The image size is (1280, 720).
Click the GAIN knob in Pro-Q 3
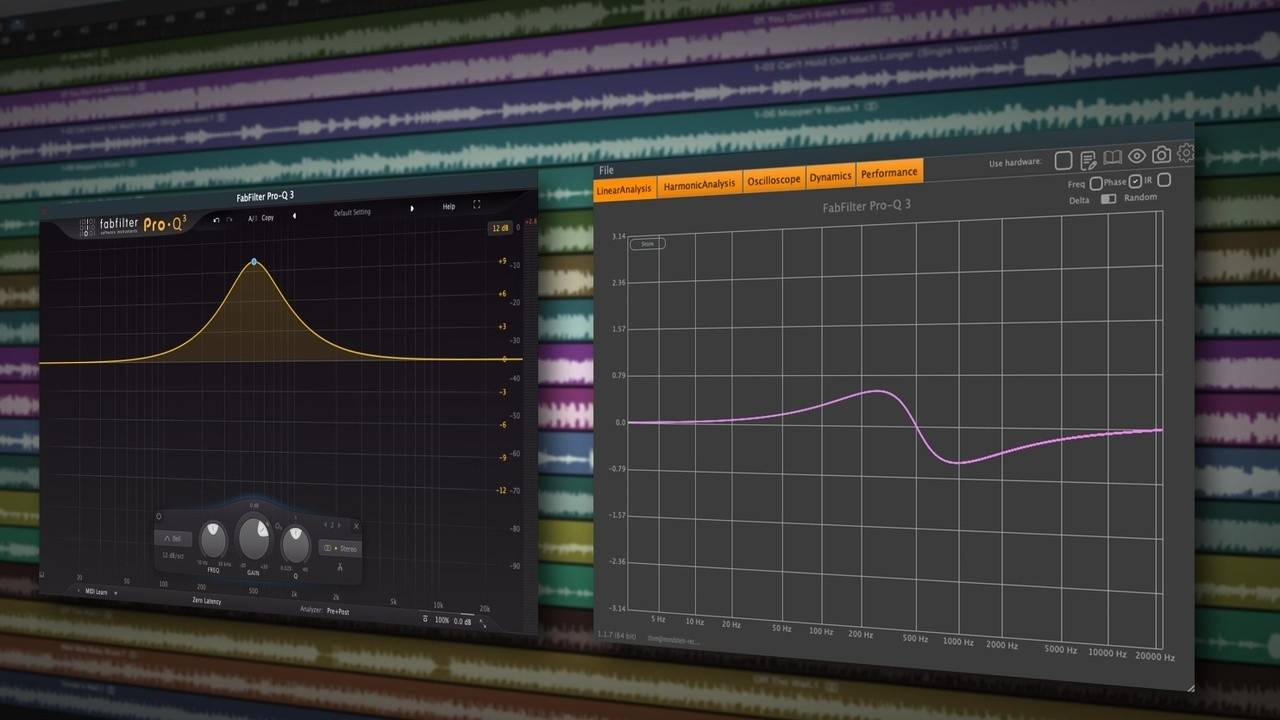[253, 540]
